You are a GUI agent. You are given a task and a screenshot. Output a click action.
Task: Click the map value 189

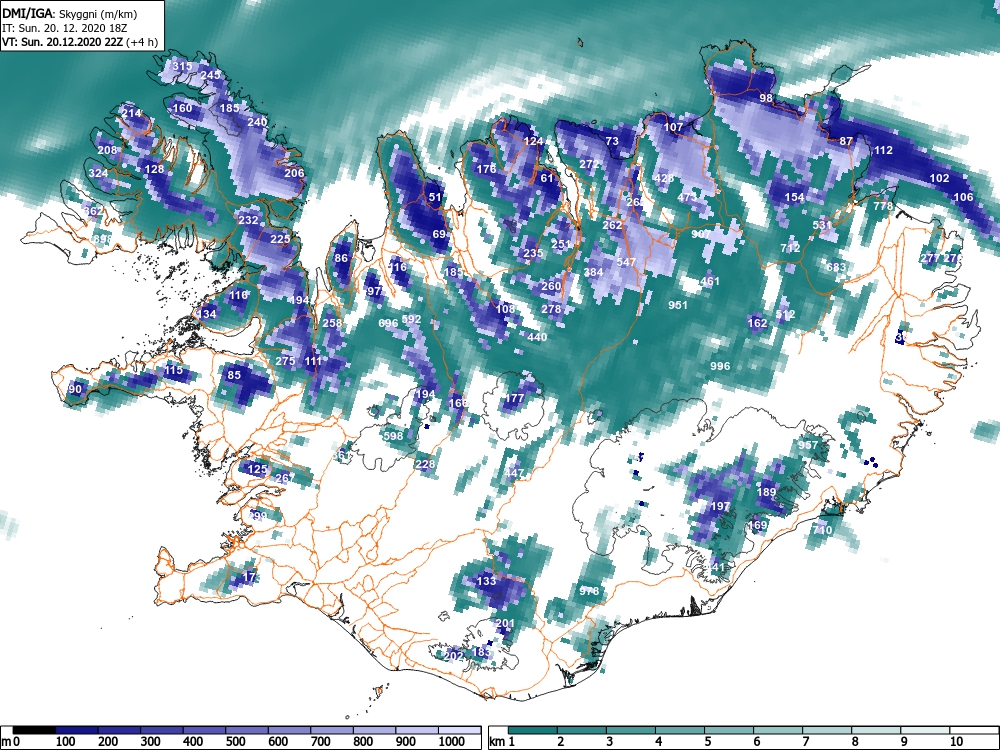[766, 492]
